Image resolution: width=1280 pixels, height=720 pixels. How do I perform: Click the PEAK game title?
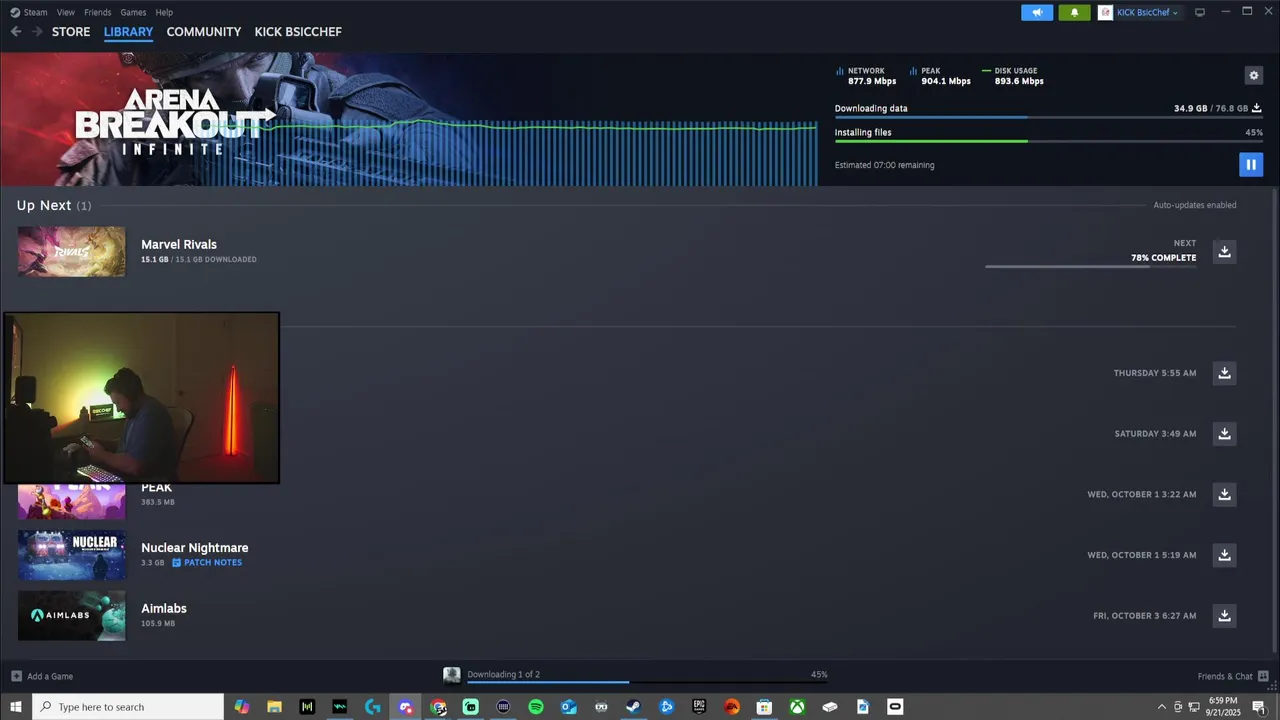coord(157,488)
